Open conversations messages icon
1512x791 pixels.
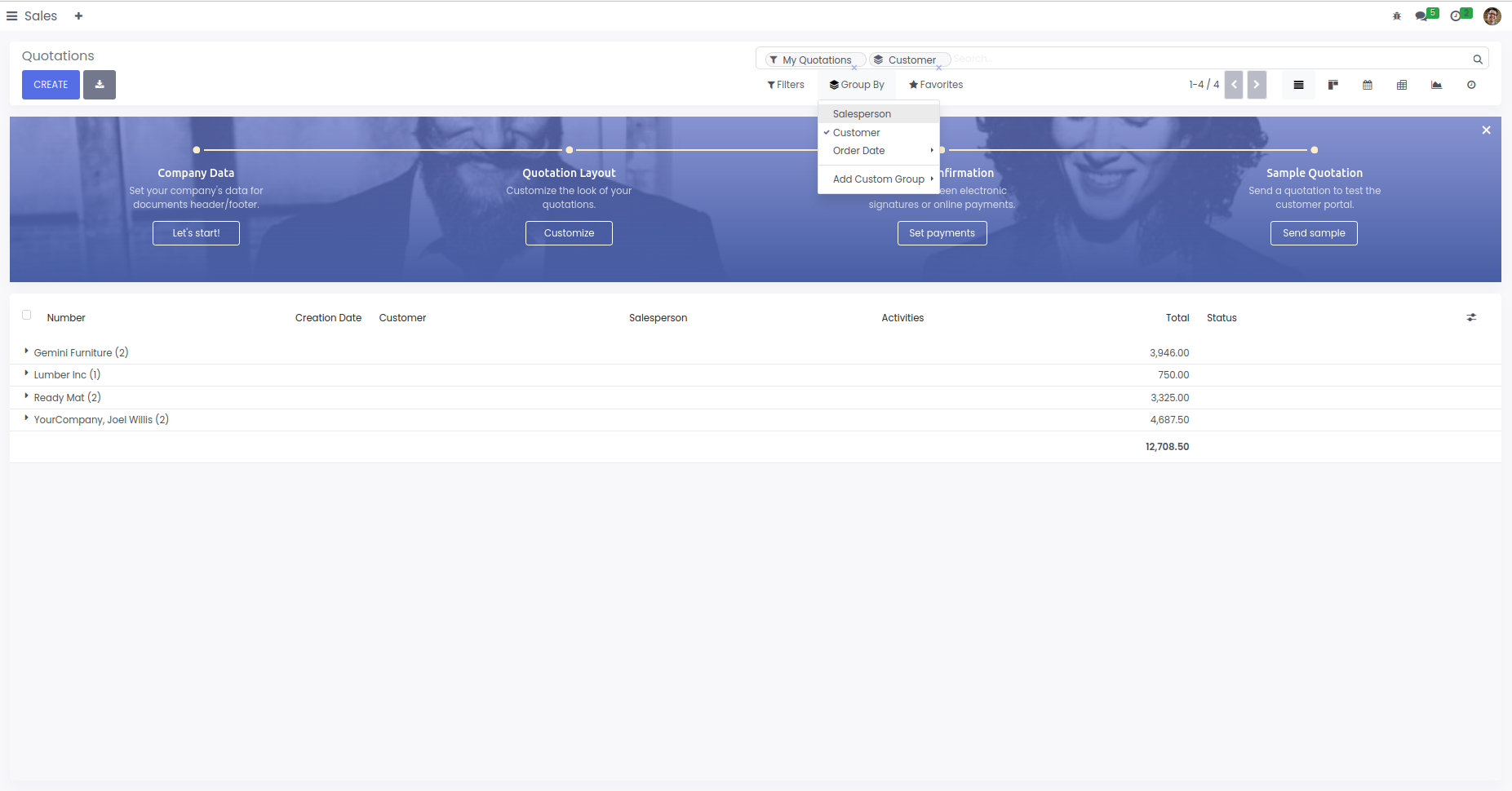pos(1422,16)
